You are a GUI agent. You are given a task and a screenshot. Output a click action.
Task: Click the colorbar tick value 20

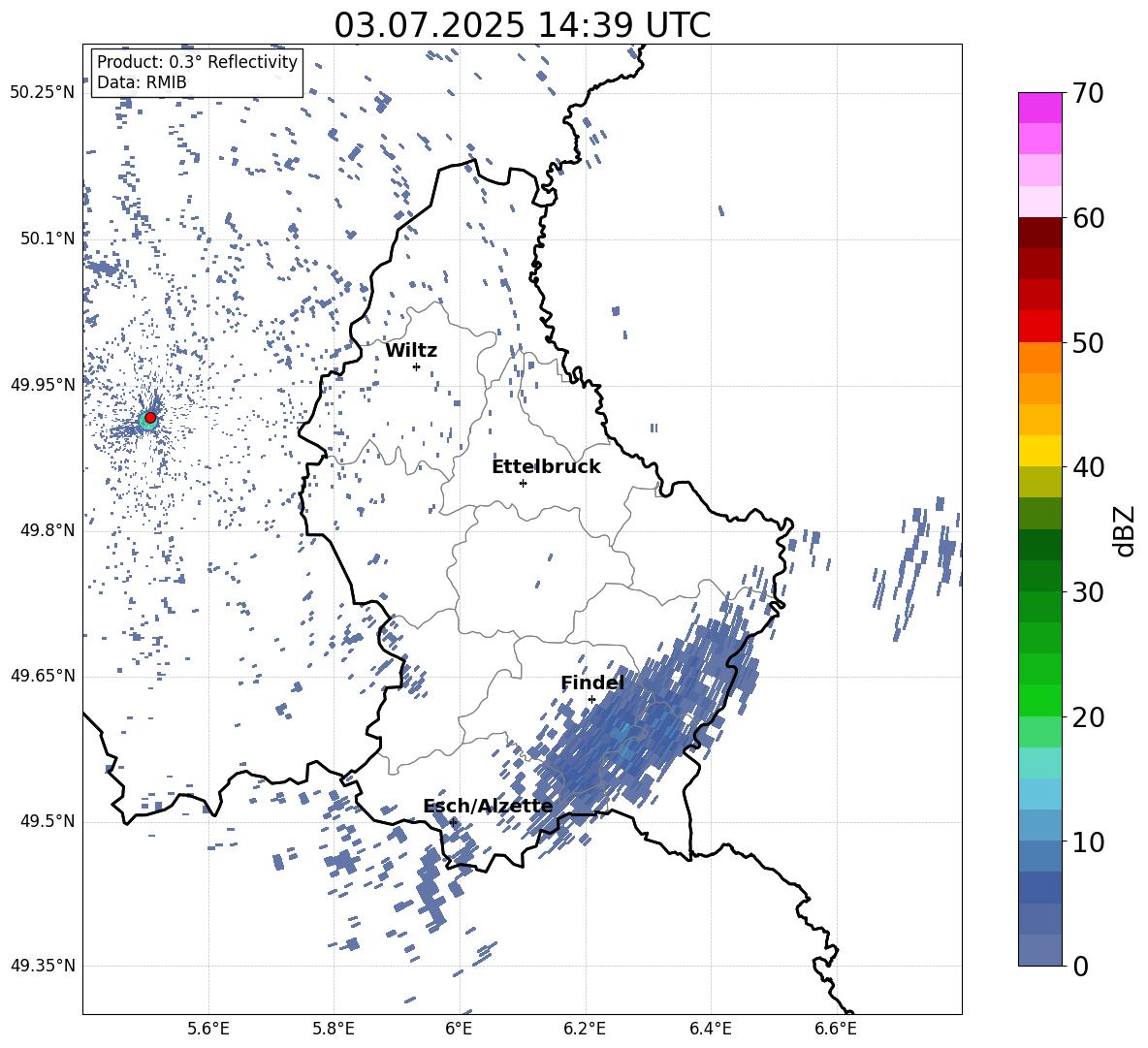[1088, 716]
